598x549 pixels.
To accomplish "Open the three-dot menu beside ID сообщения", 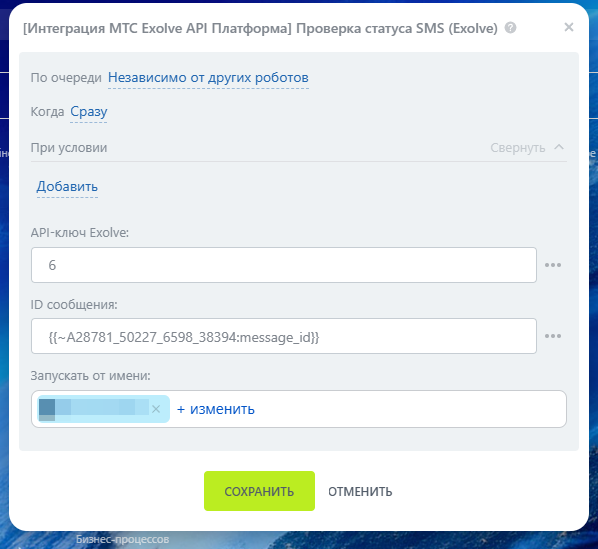I will coord(553,336).
